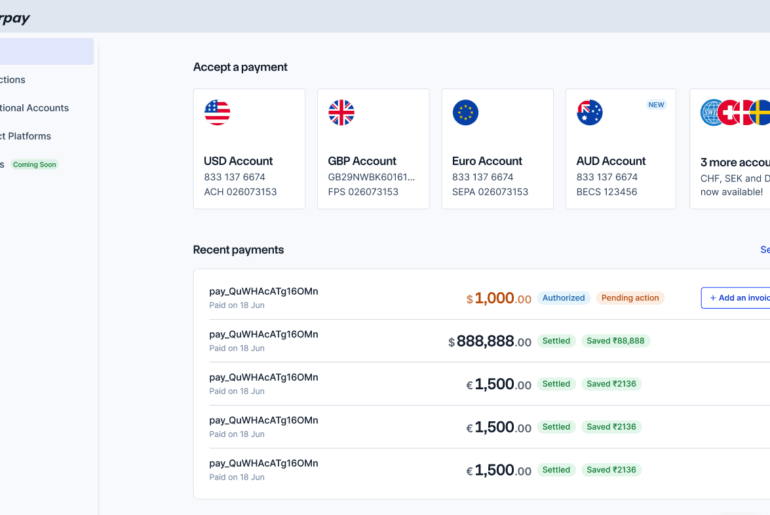Screen dimensions: 770x515
Task: Click the GBP Account UK flag icon
Action: click(x=341, y=113)
